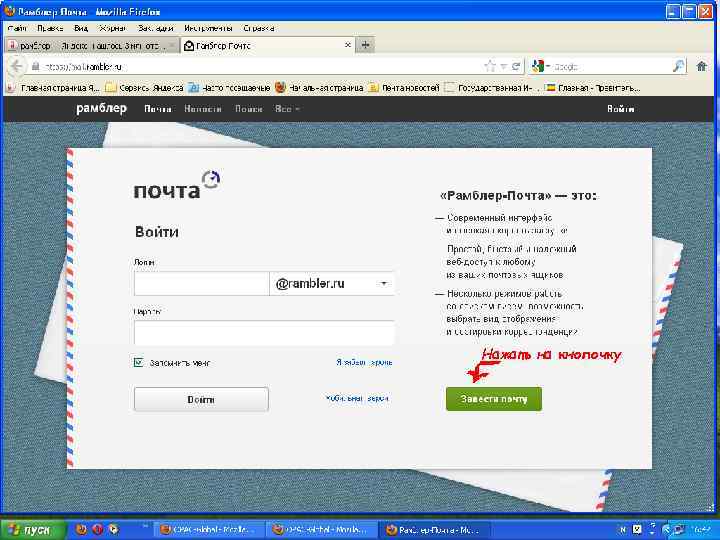Viewport: 720px width, 540px height.
Task: Open Почта in the Rambler header
Action: [158, 109]
